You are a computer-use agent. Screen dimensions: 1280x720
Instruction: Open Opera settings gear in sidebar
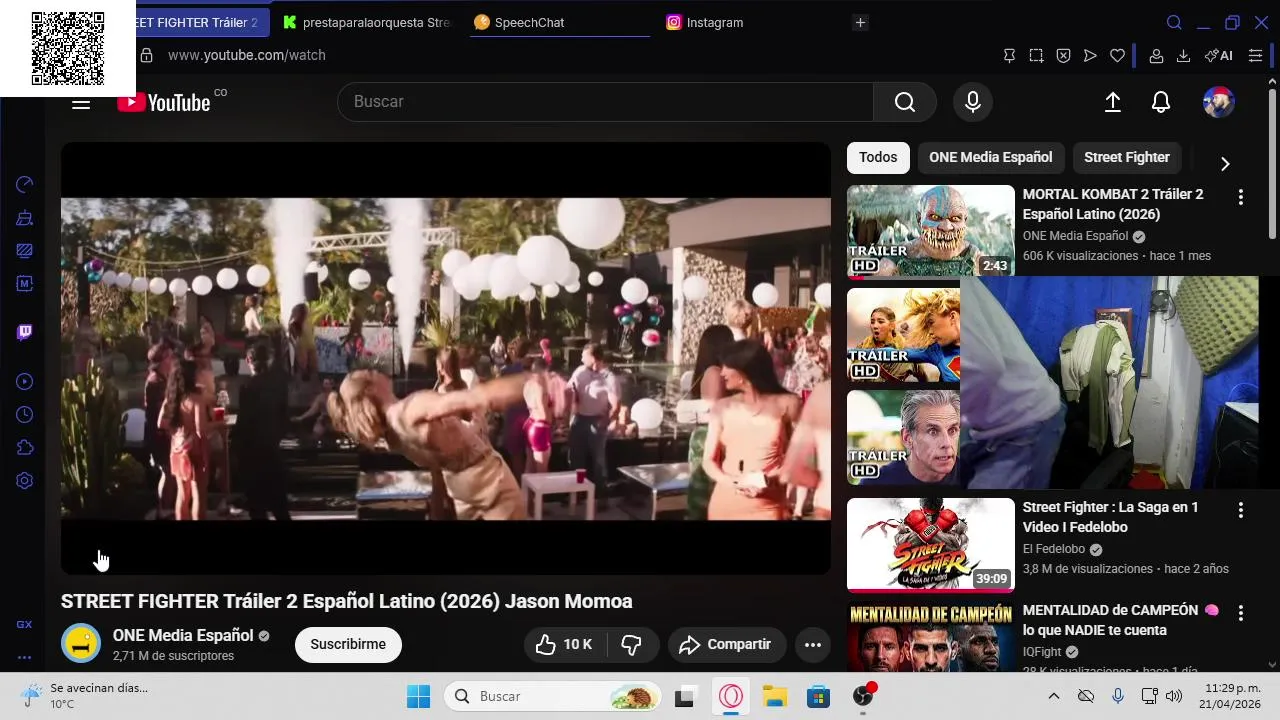tap(25, 480)
